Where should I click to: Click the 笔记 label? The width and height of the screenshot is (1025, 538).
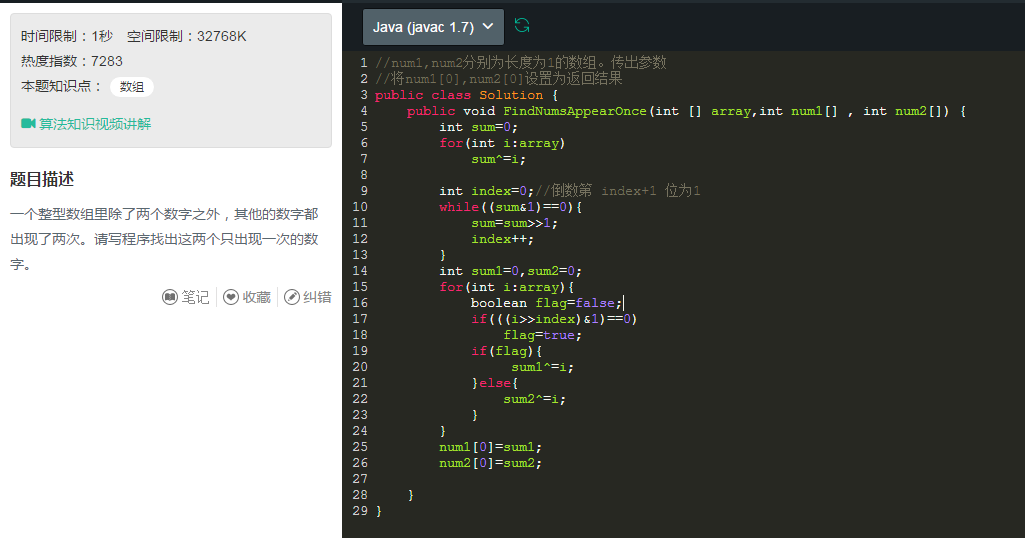coord(195,297)
